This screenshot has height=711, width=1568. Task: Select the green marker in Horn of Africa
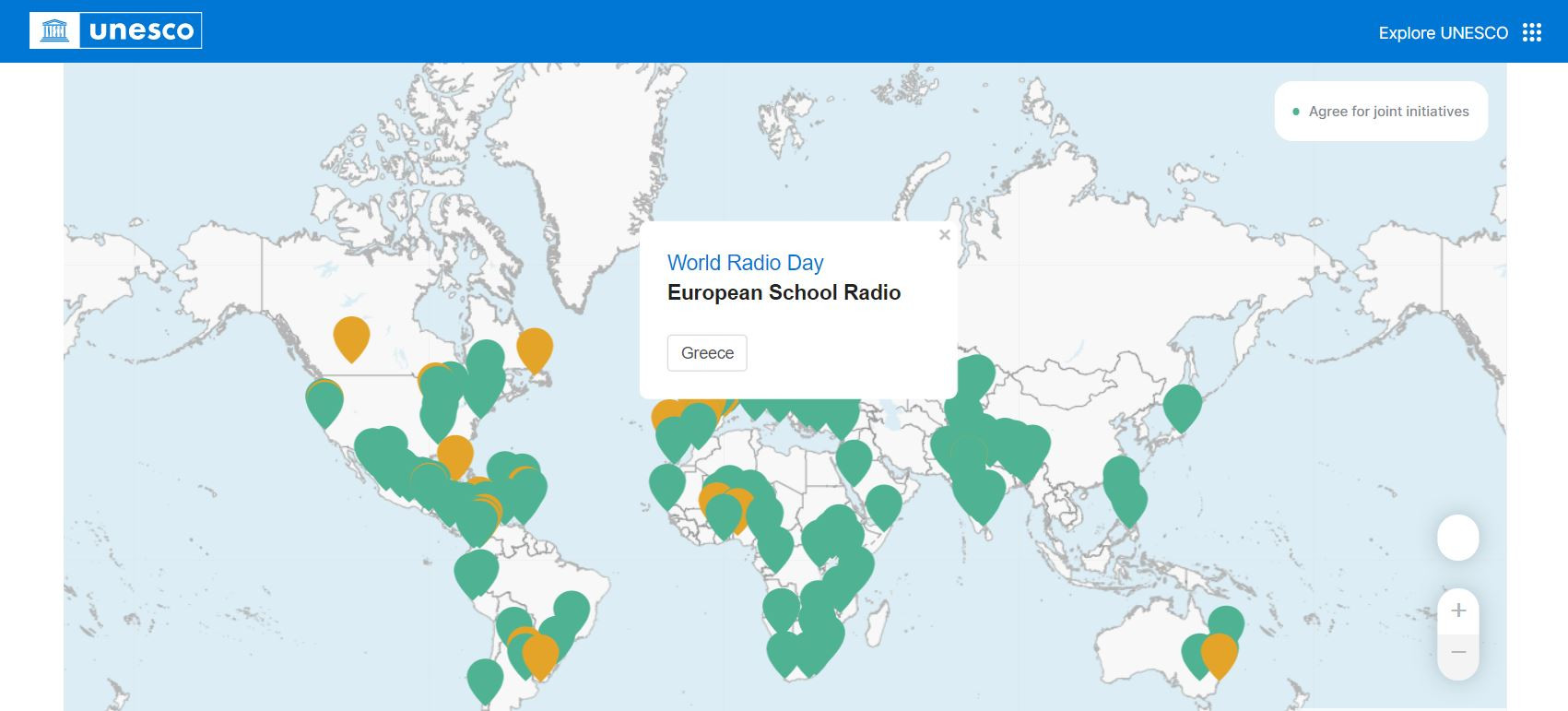[883, 503]
